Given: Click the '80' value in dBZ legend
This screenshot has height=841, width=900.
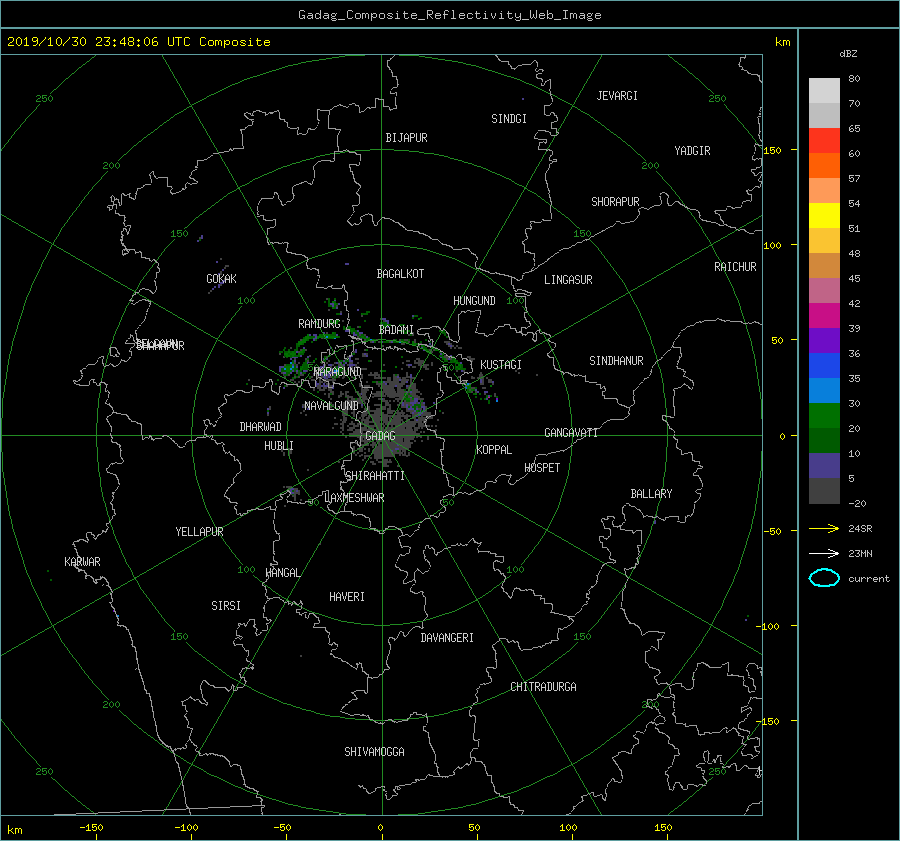Looking at the screenshot, I should [x=854, y=79].
